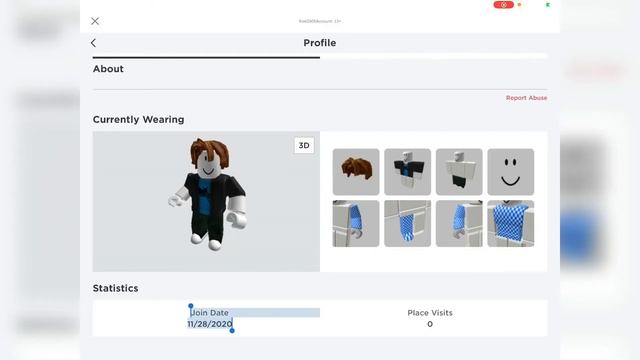Image resolution: width=640 pixels, height=360 pixels.
Task: Select the blue checkered leg item
Action: pyautogui.click(x=407, y=224)
